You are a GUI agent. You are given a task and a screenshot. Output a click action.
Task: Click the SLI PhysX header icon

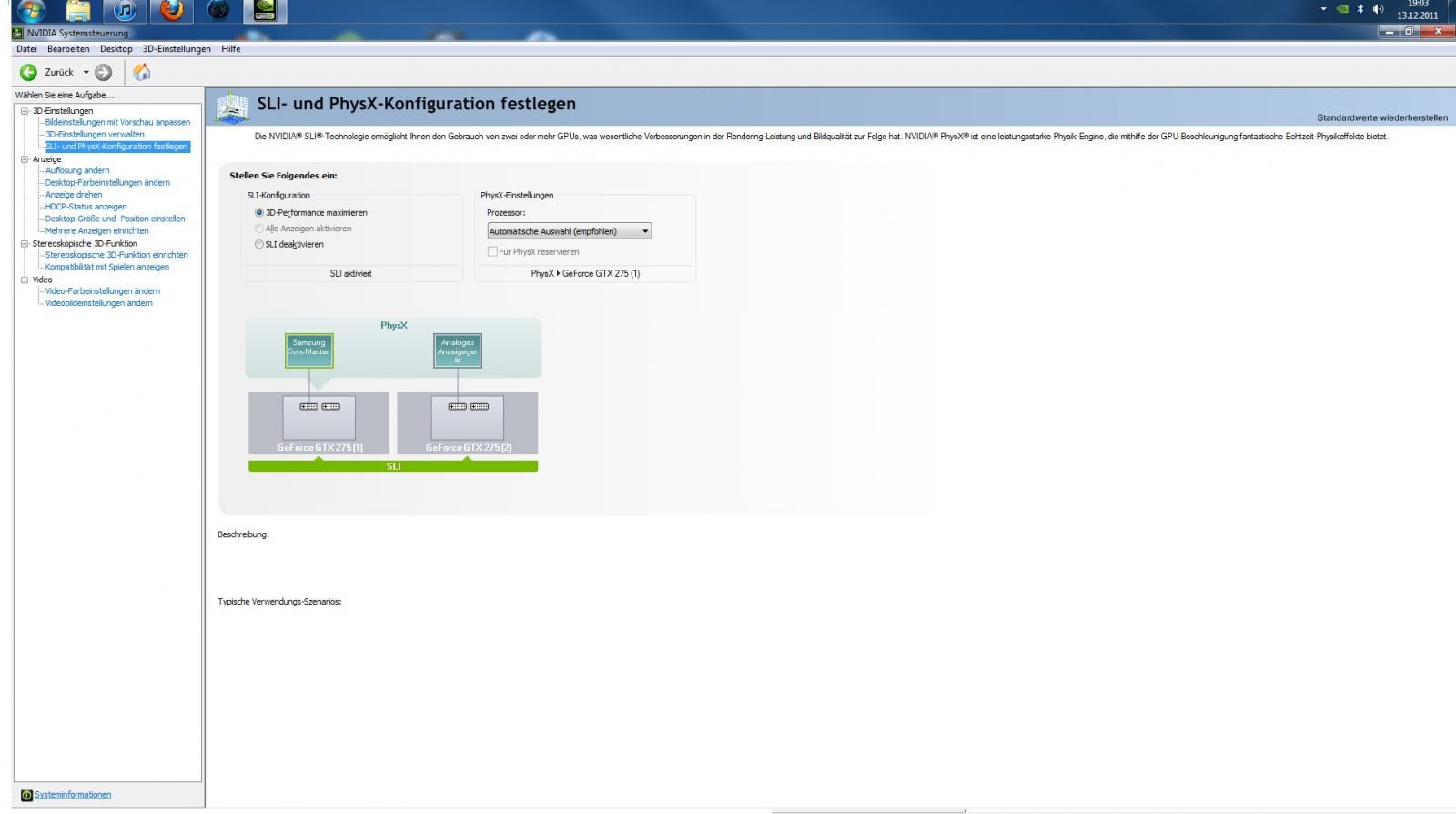(232, 107)
